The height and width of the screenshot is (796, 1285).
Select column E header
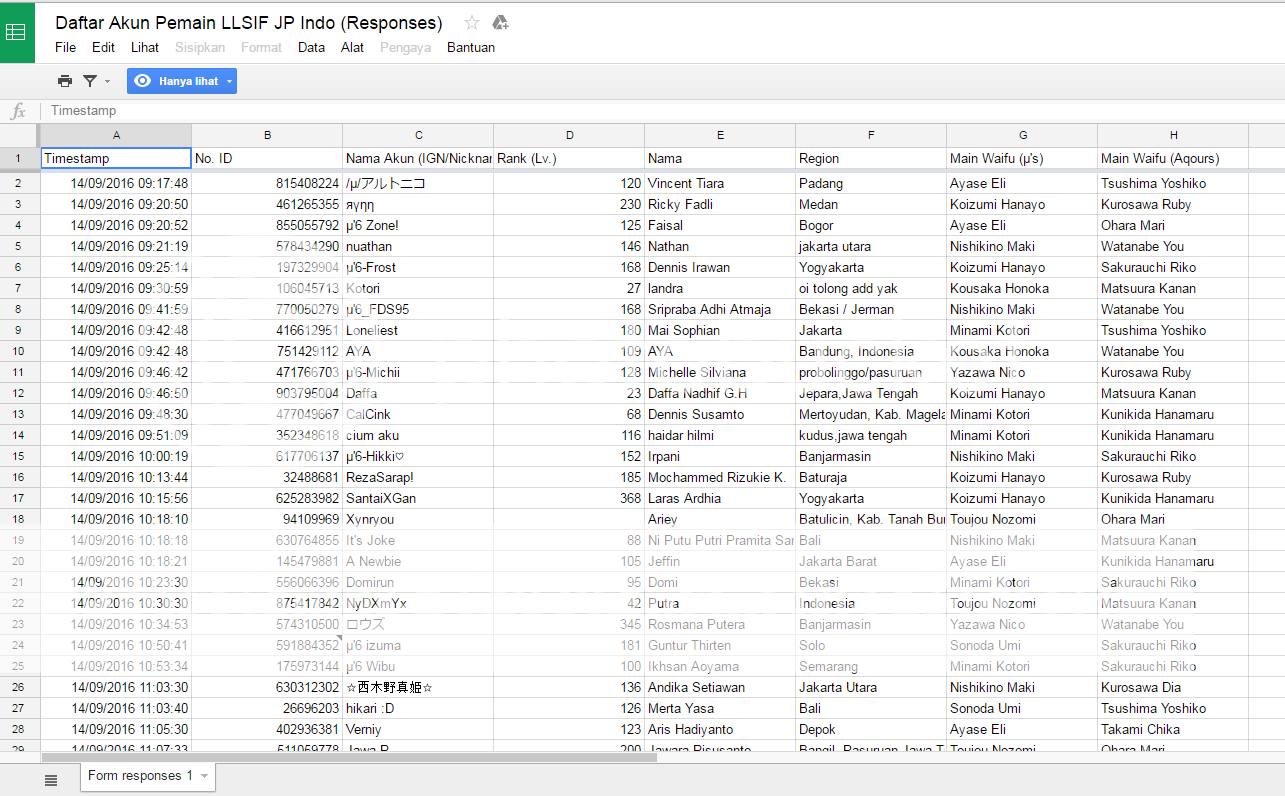tap(720, 135)
